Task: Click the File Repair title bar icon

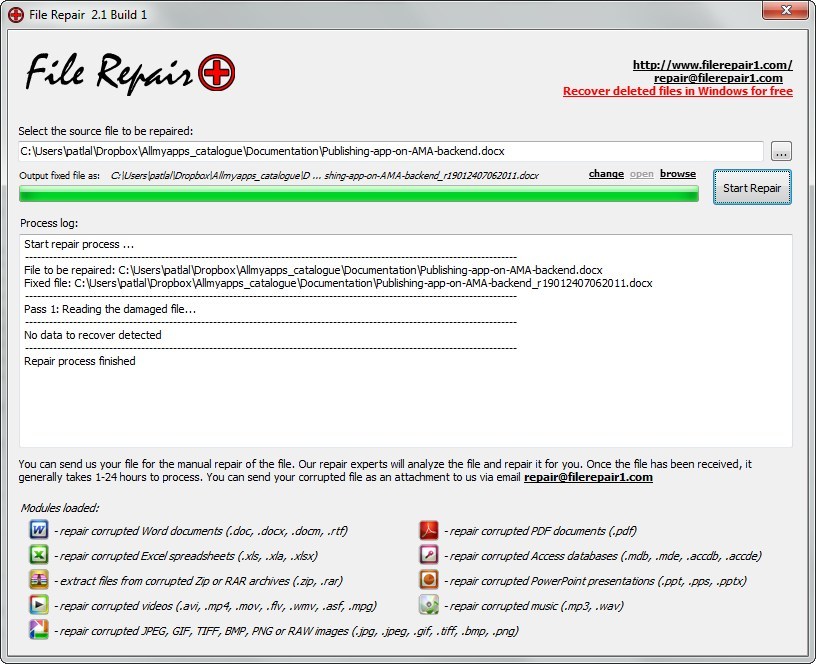Action: [x=16, y=15]
